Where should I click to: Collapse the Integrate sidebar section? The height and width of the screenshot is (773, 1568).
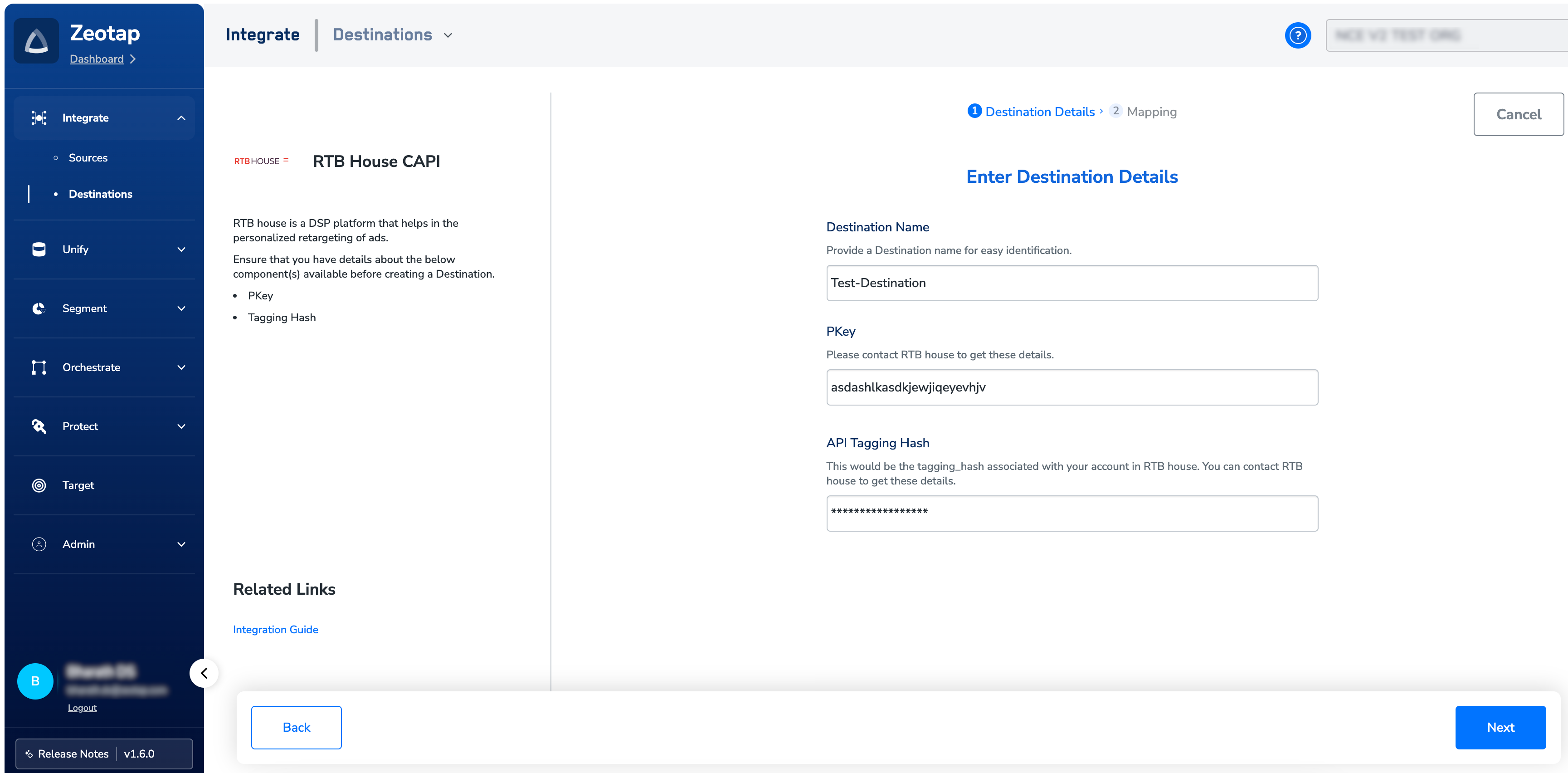(181, 118)
